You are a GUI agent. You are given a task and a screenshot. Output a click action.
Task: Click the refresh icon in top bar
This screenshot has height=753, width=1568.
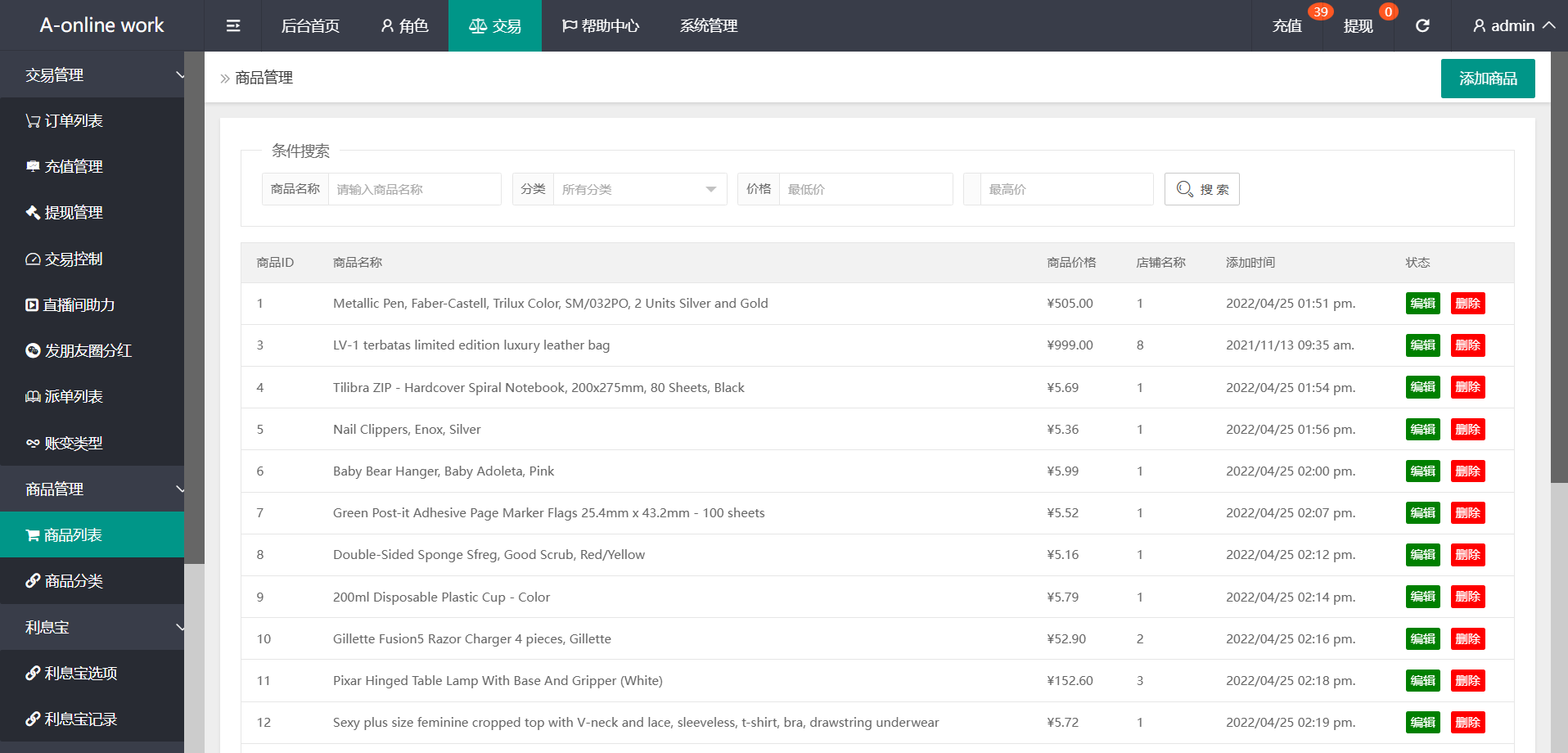point(1422,26)
